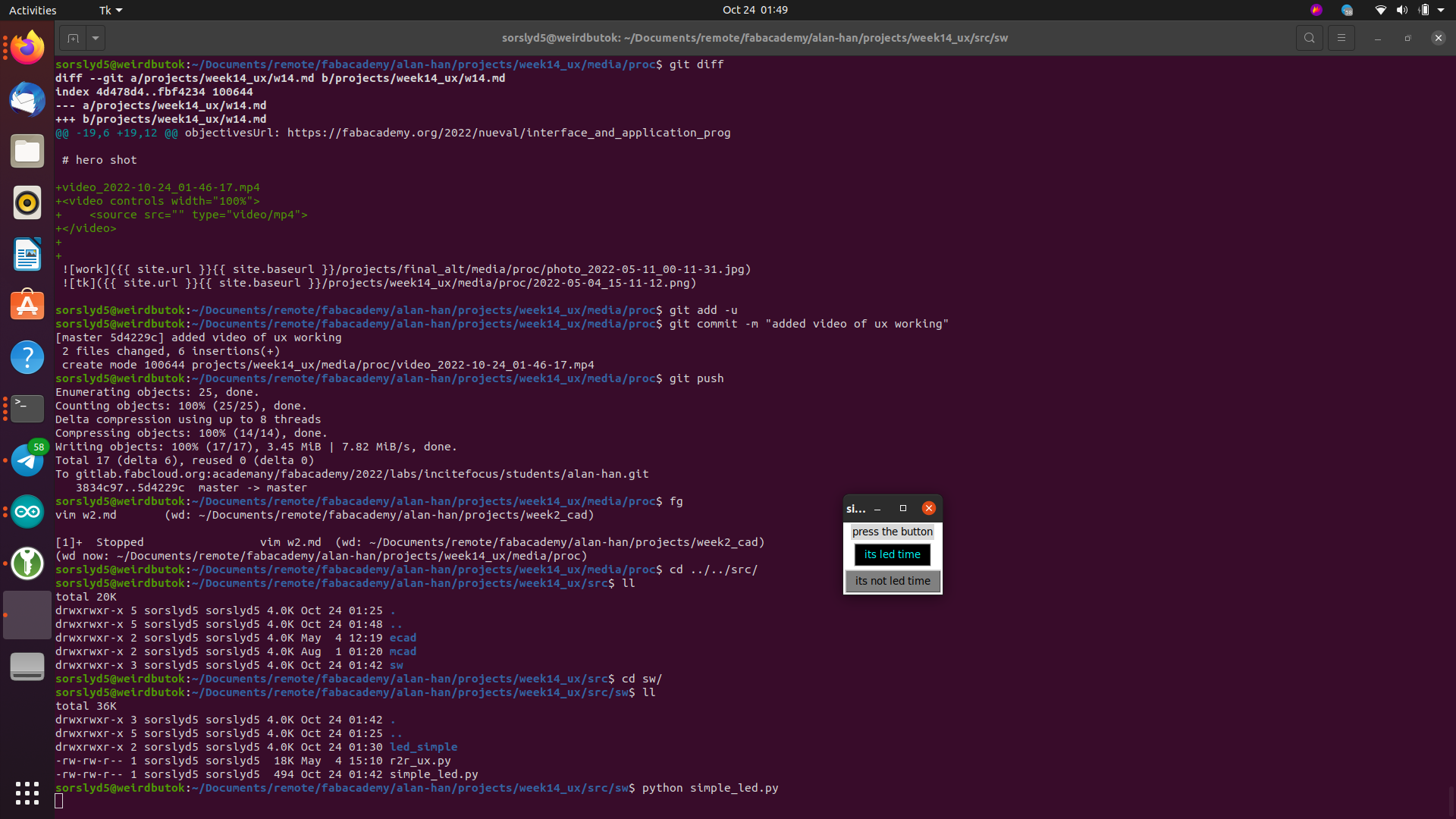Image resolution: width=1456 pixels, height=819 pixels.
Task: Open the Help dock icon
Action: pyautogui.click(x=27, y=356)
